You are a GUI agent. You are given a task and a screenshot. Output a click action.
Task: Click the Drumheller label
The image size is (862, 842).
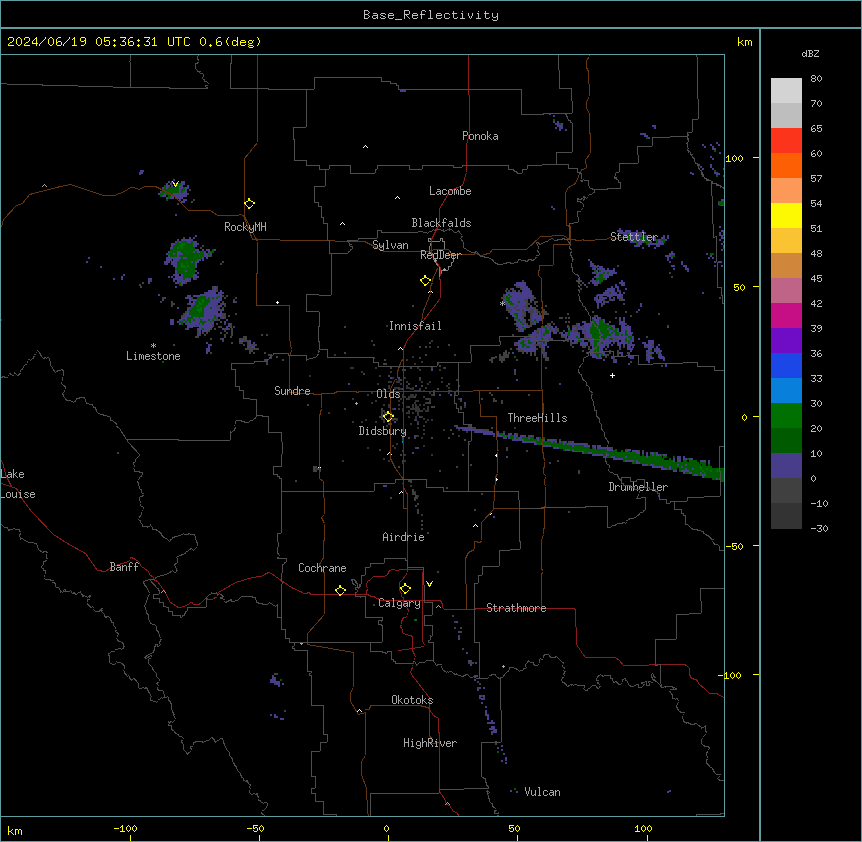(x=638, y=487)
